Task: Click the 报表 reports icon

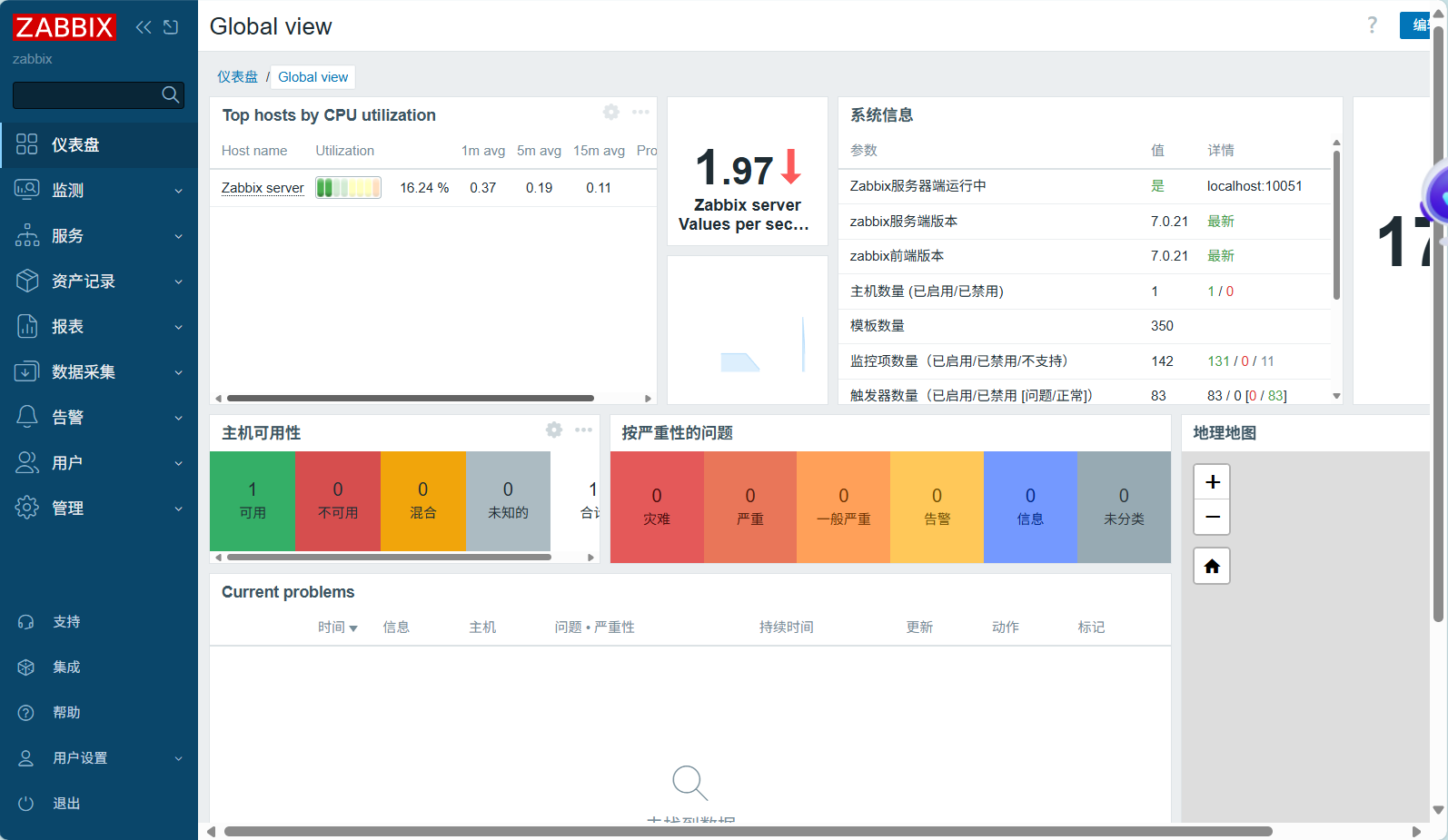Action: [27, 326]
